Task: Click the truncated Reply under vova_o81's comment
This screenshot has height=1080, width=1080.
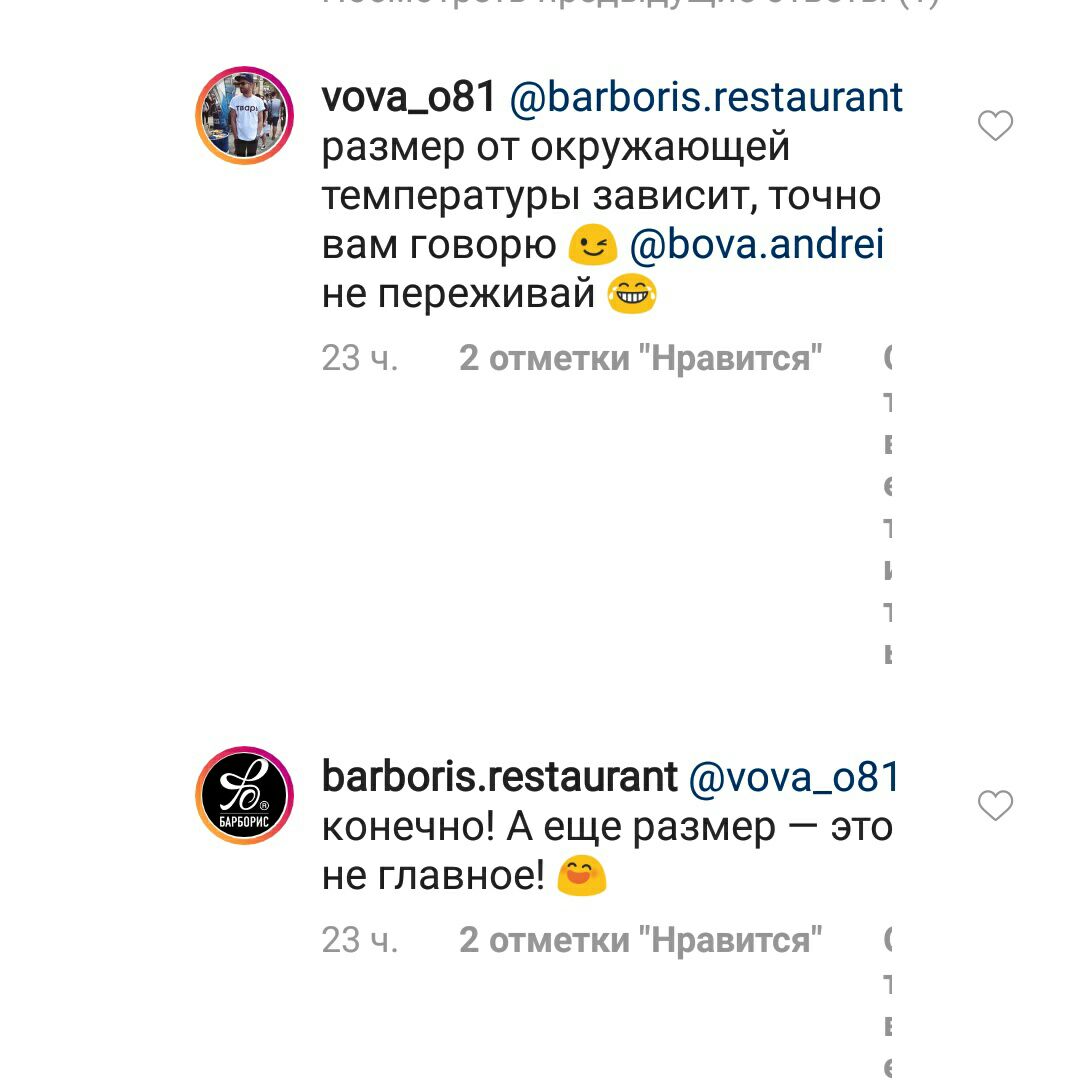Action: pos(889,505)
